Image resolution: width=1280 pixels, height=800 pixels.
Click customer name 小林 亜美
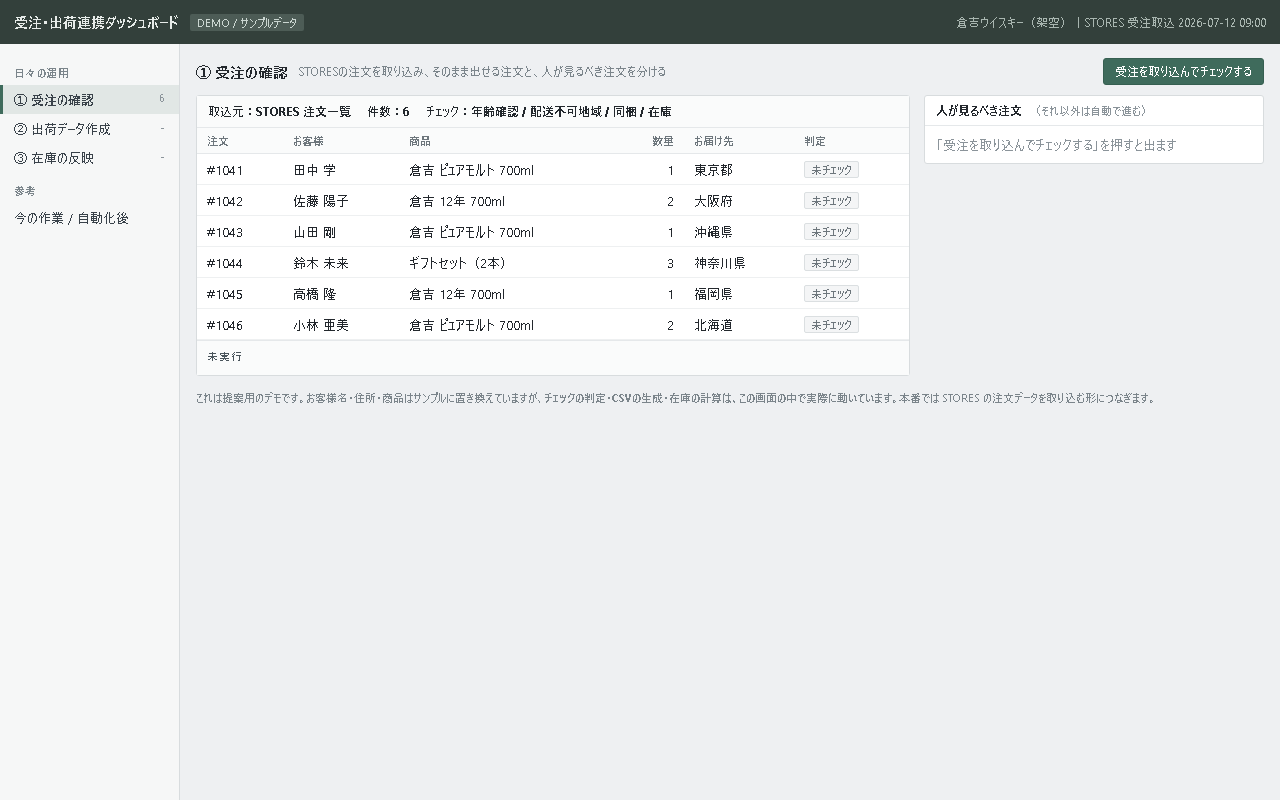321,326
